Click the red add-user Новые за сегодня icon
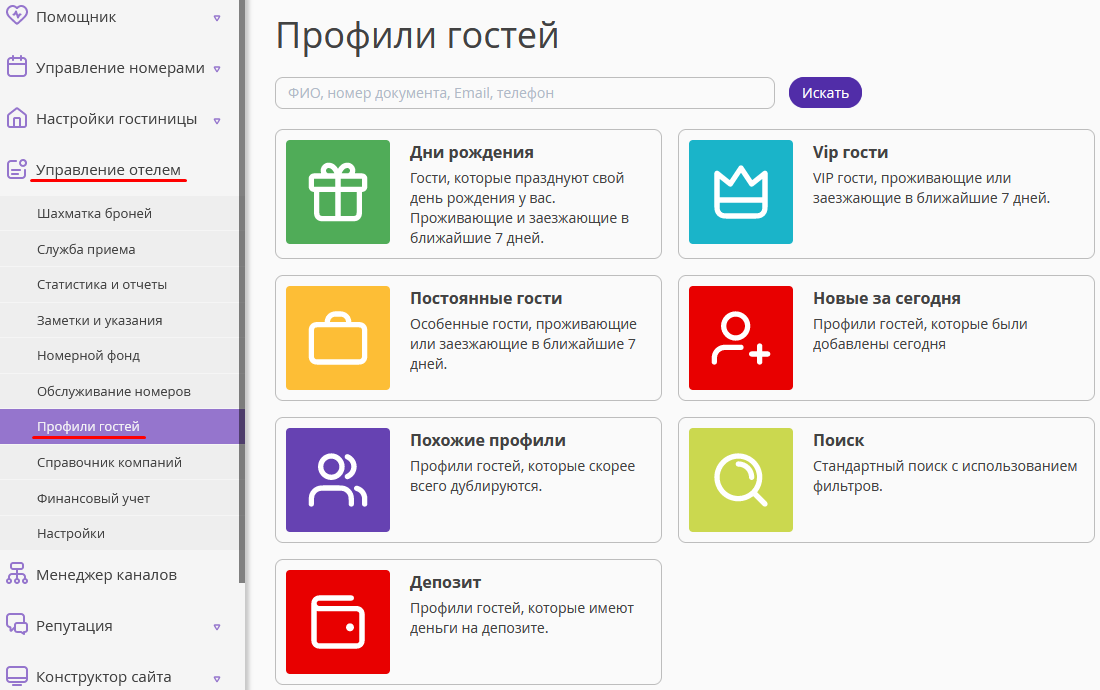1100x690 pixels. click(741, 338)
